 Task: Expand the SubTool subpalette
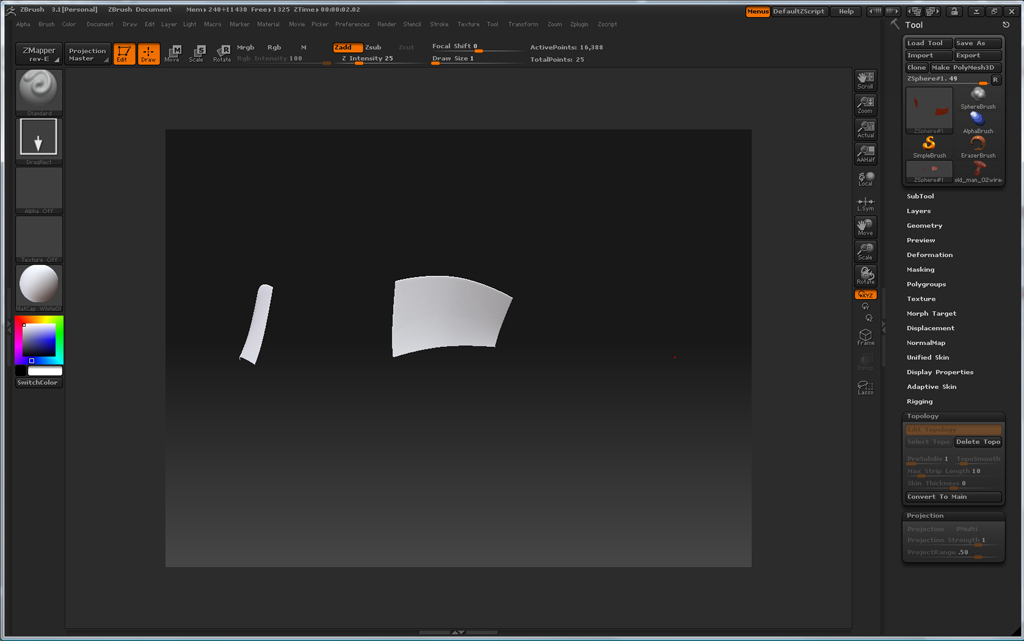tap(920, 196)
